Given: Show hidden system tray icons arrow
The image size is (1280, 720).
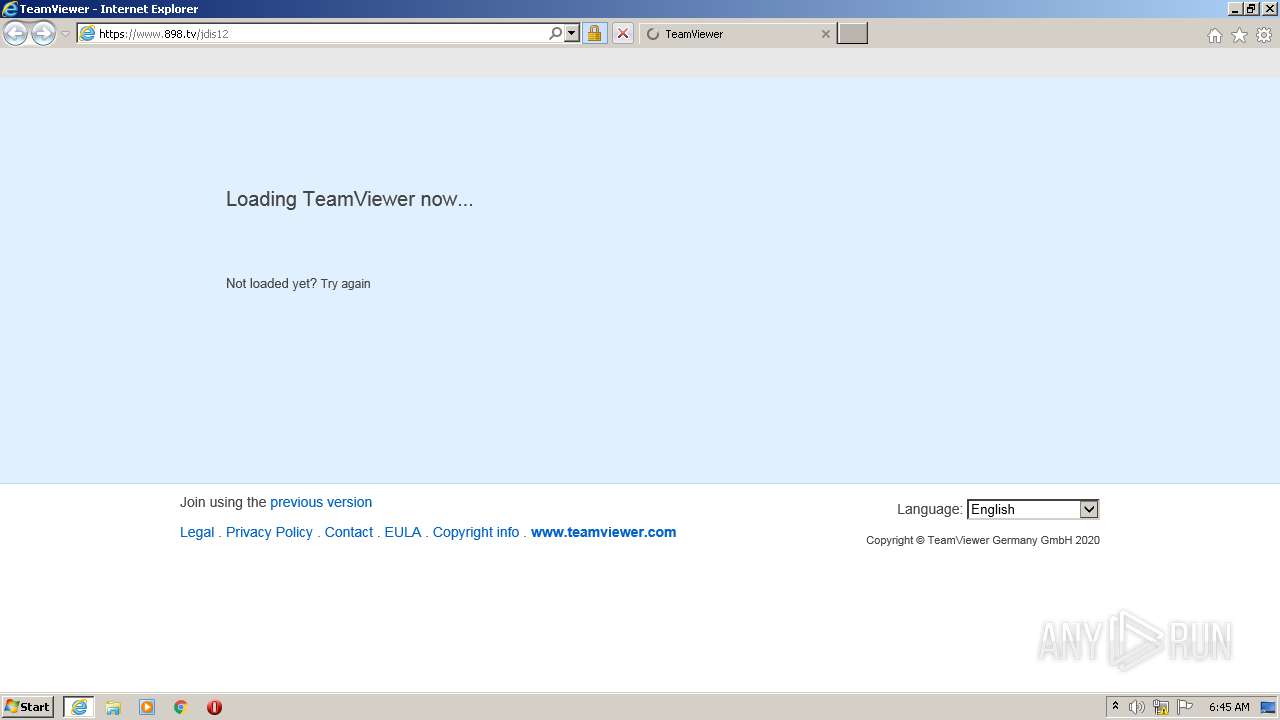Looking at the screenshot, I should [x=1115, y=706].
